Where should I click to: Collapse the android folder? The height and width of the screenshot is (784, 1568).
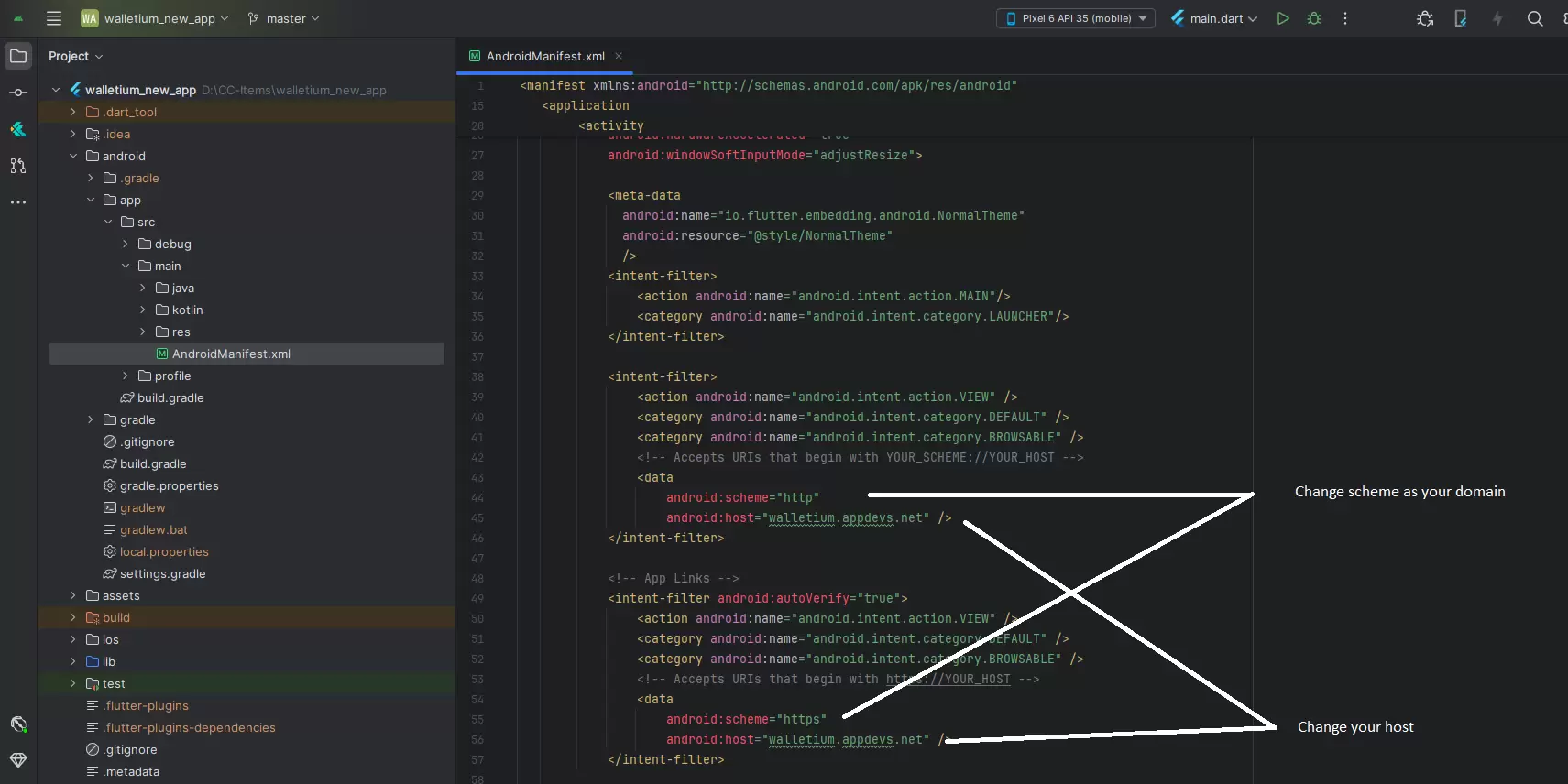point(73,156)
